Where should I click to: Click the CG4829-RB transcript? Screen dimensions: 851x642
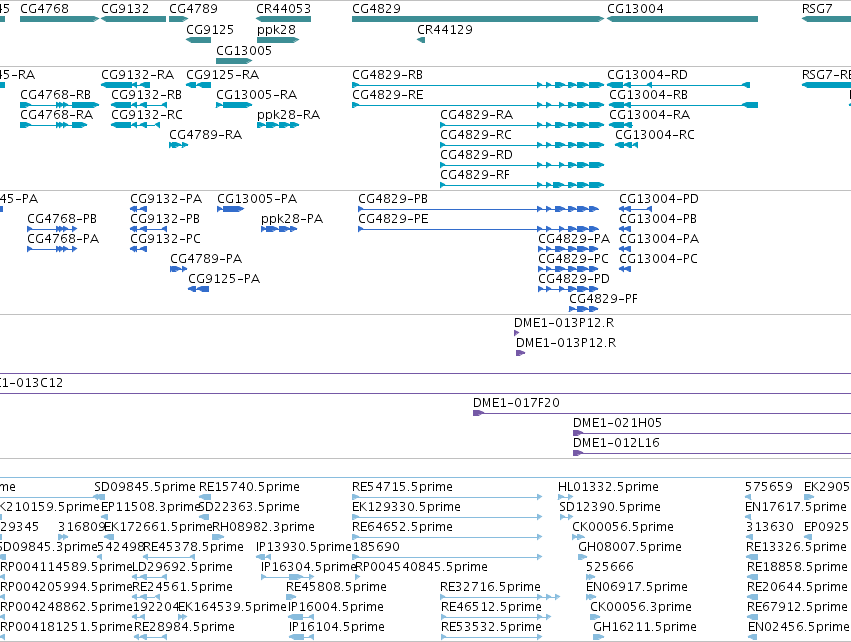pyautogui.click(x=478, y=85)
